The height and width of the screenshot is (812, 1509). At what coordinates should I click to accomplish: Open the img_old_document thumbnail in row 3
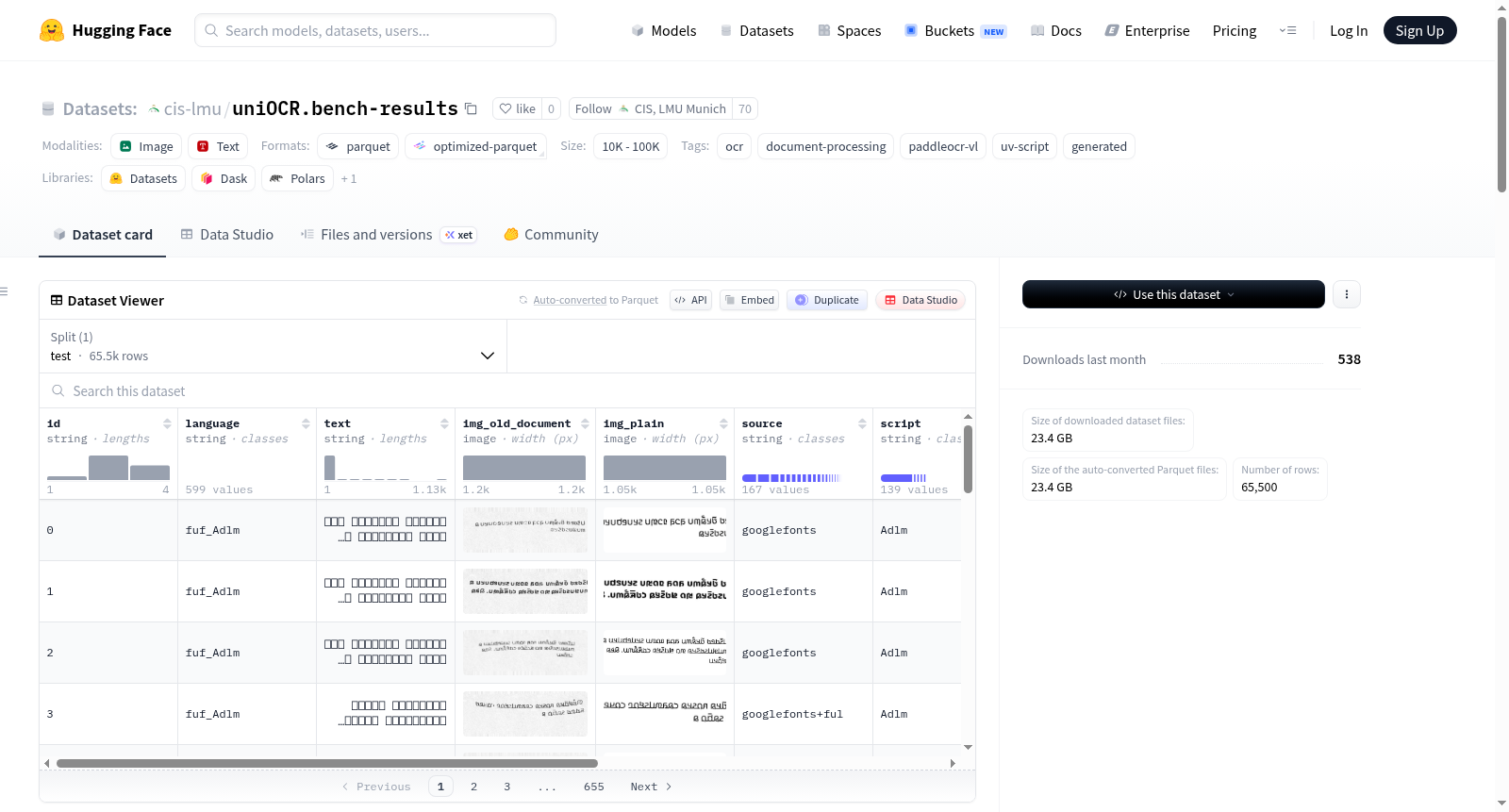click(x=525, y=714)
